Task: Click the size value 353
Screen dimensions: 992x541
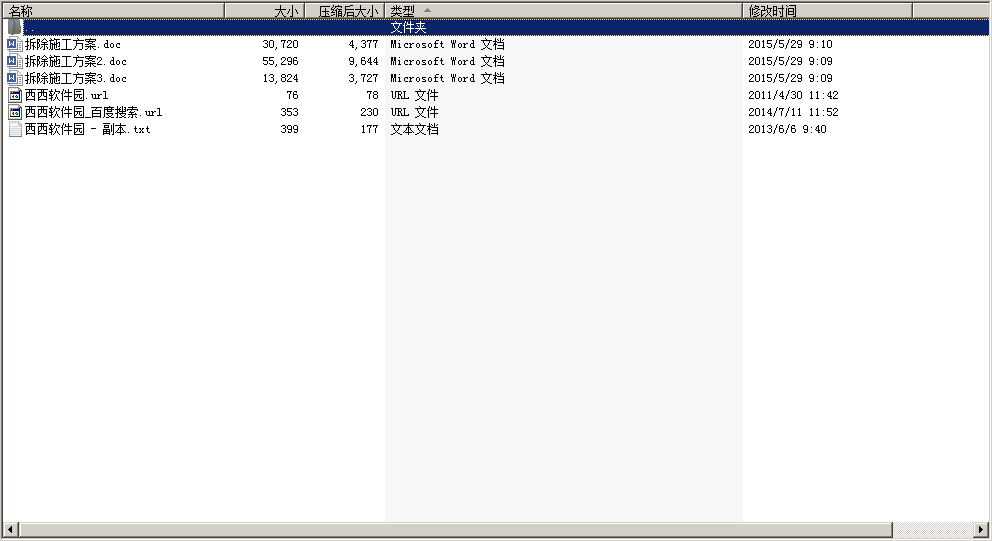Action: click(x=289, y=113)
